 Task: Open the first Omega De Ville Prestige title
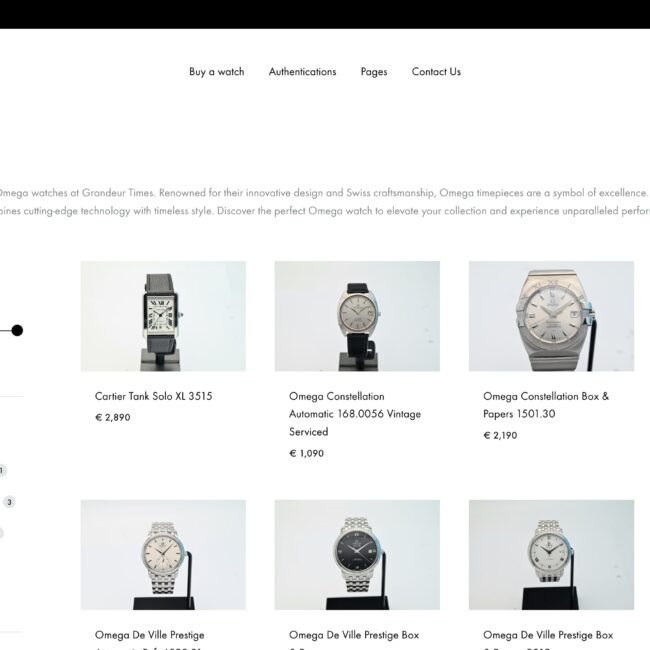point(150,635)
